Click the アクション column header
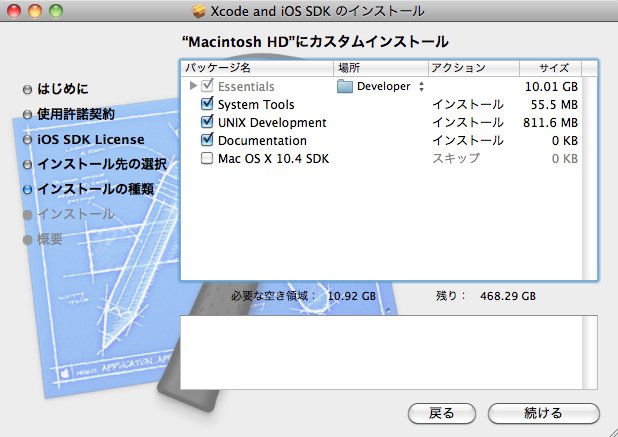Screen dimensions: 618x437 [x=474, y=68]
